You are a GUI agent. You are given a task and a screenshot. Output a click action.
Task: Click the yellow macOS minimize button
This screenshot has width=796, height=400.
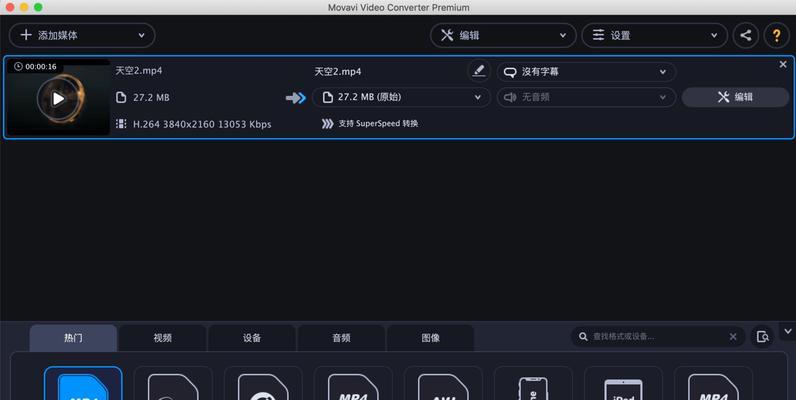coord(24,8)
